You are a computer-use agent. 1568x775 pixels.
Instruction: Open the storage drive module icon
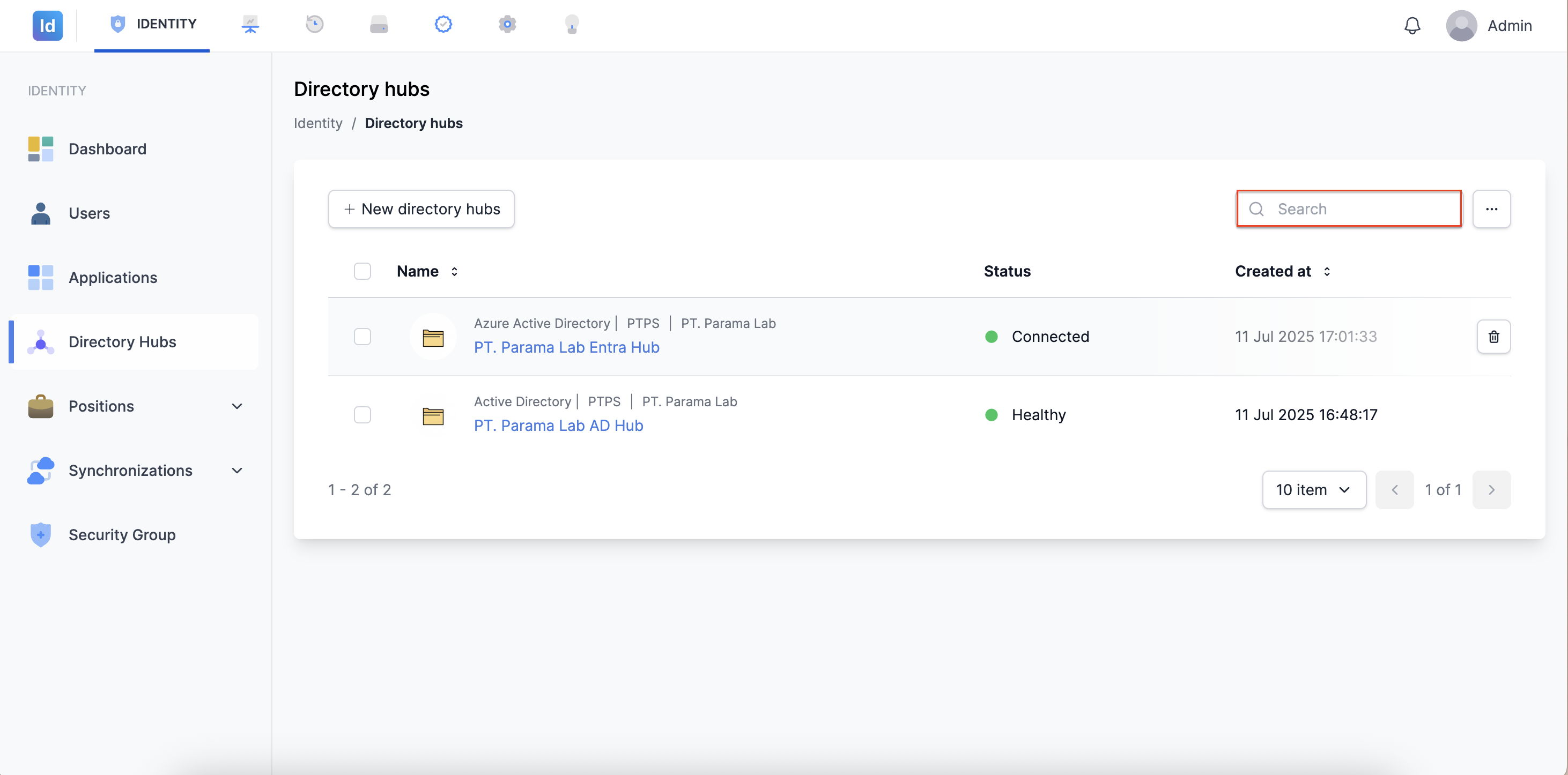[379, 24]
